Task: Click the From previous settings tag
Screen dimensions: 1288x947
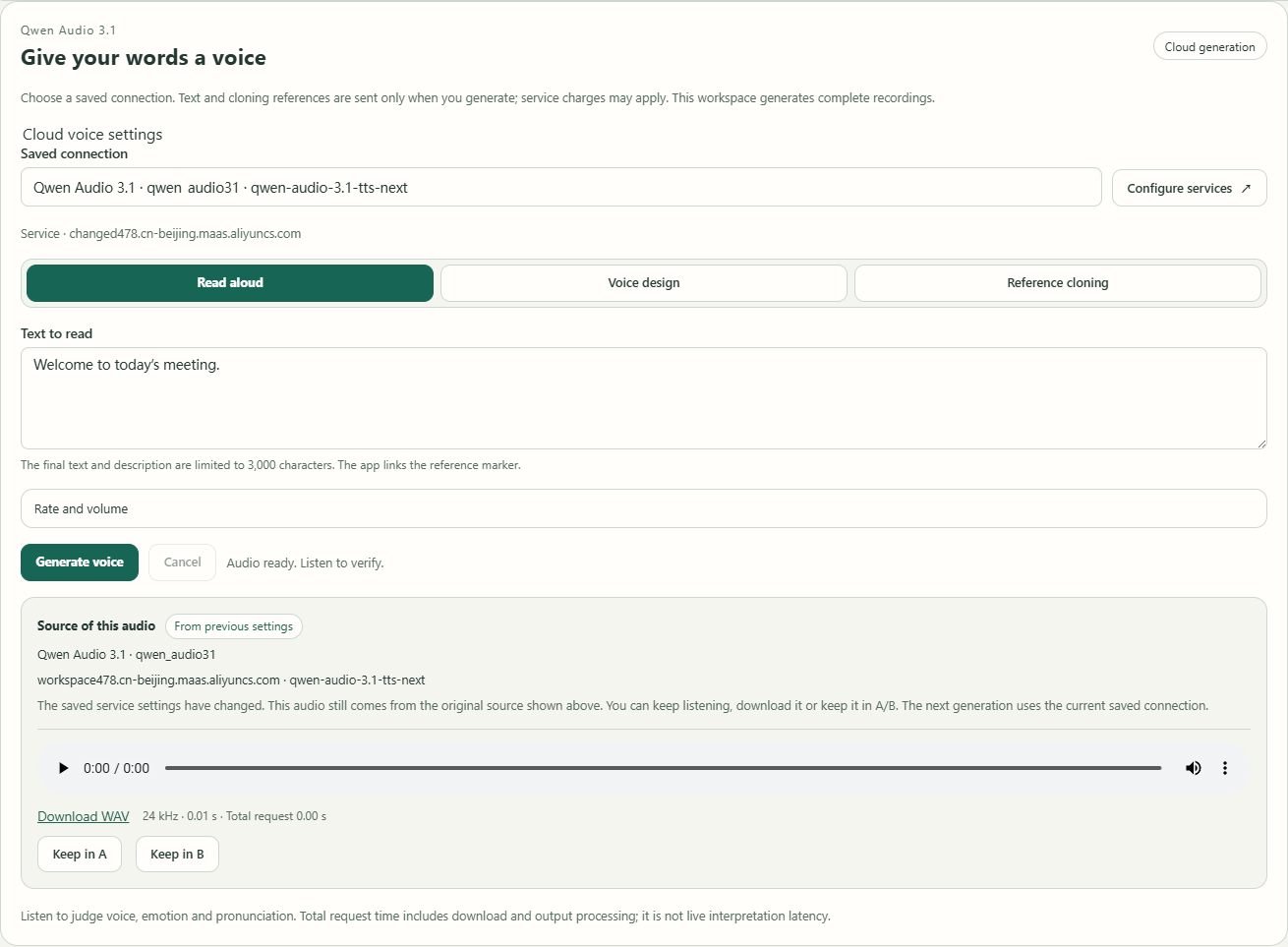Action: coord(234,626)
